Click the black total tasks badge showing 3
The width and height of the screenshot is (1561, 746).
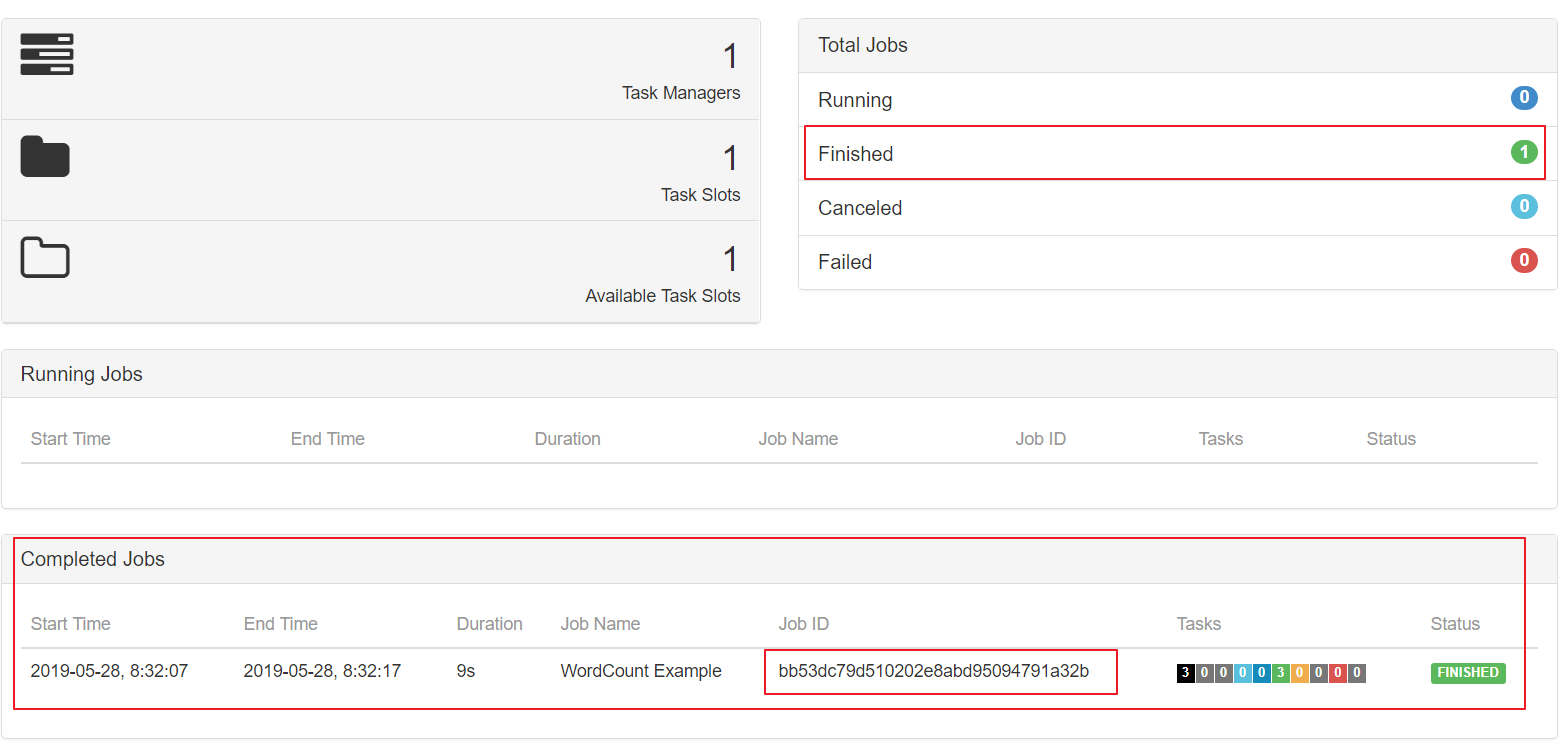tap(1186, 673)
